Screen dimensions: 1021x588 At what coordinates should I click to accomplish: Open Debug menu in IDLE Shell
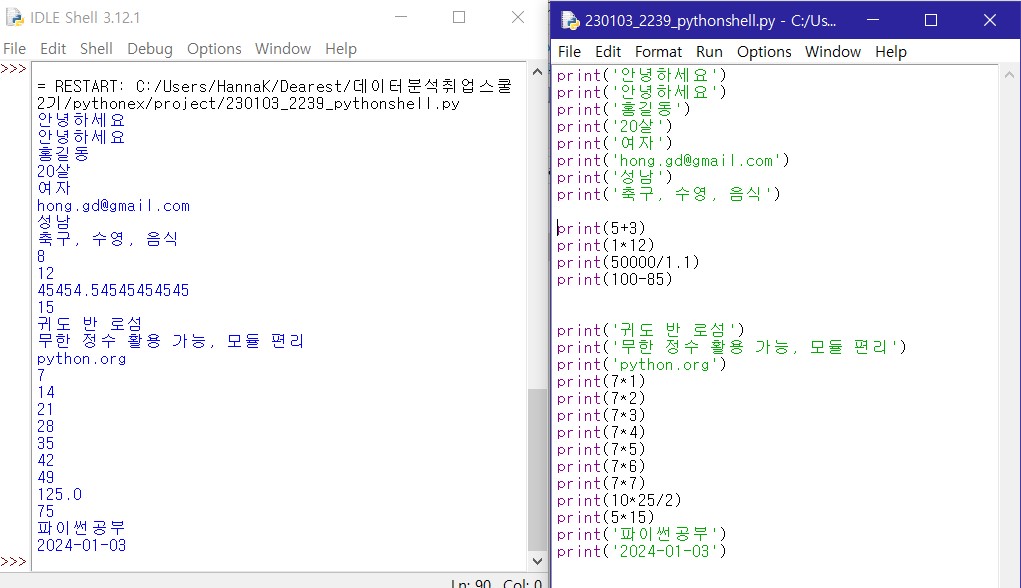tap(150, 49)
